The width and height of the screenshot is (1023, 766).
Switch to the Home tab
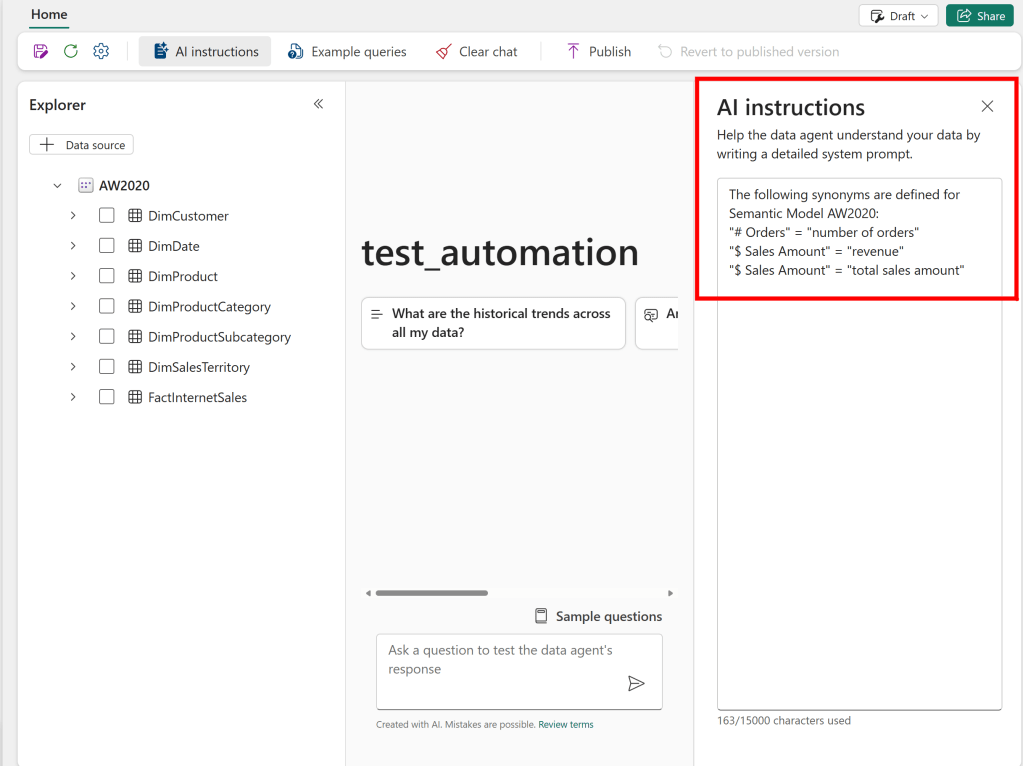point(49,15)
